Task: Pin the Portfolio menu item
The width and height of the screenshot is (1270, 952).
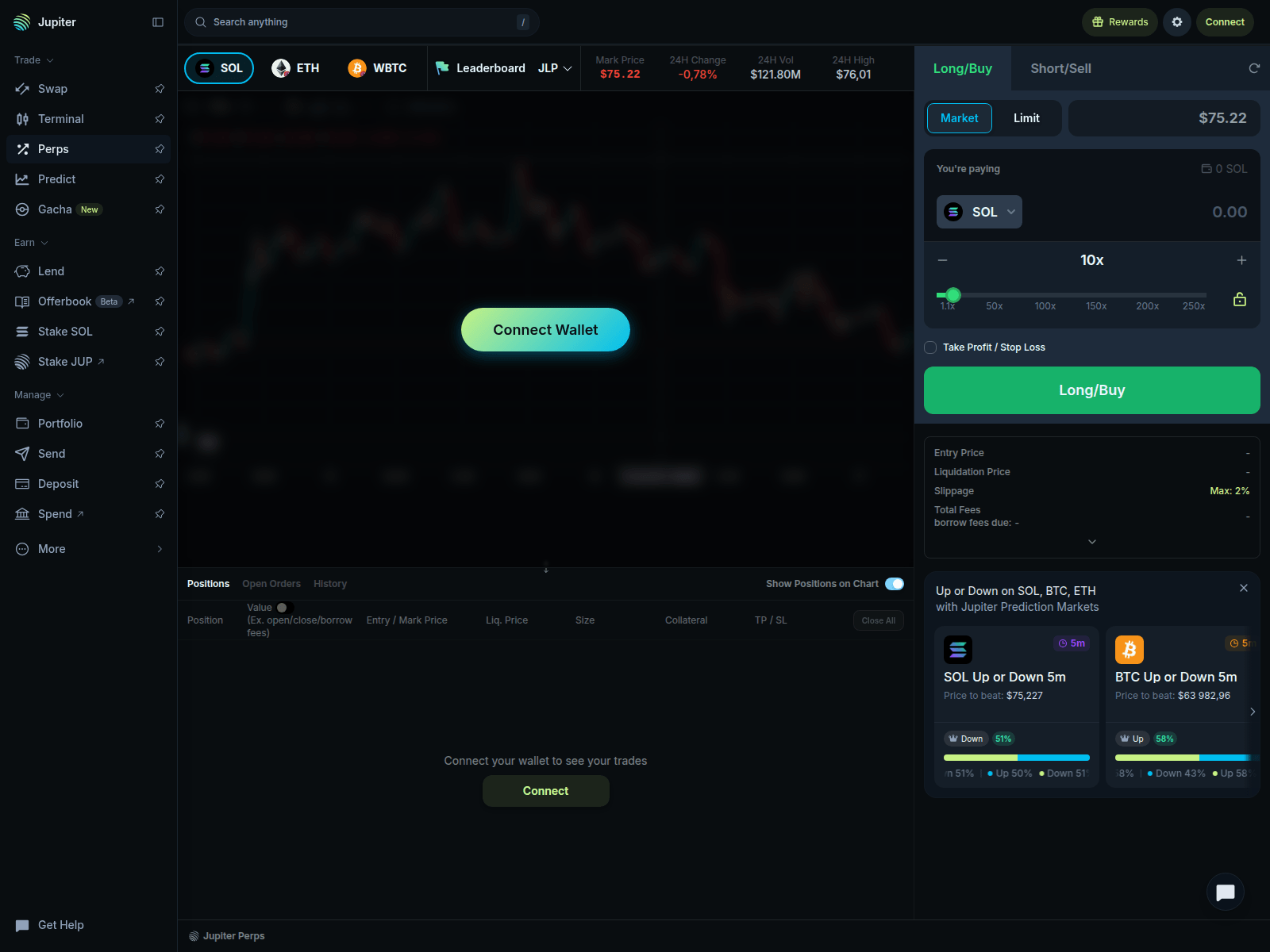Action: pos(160,424)
